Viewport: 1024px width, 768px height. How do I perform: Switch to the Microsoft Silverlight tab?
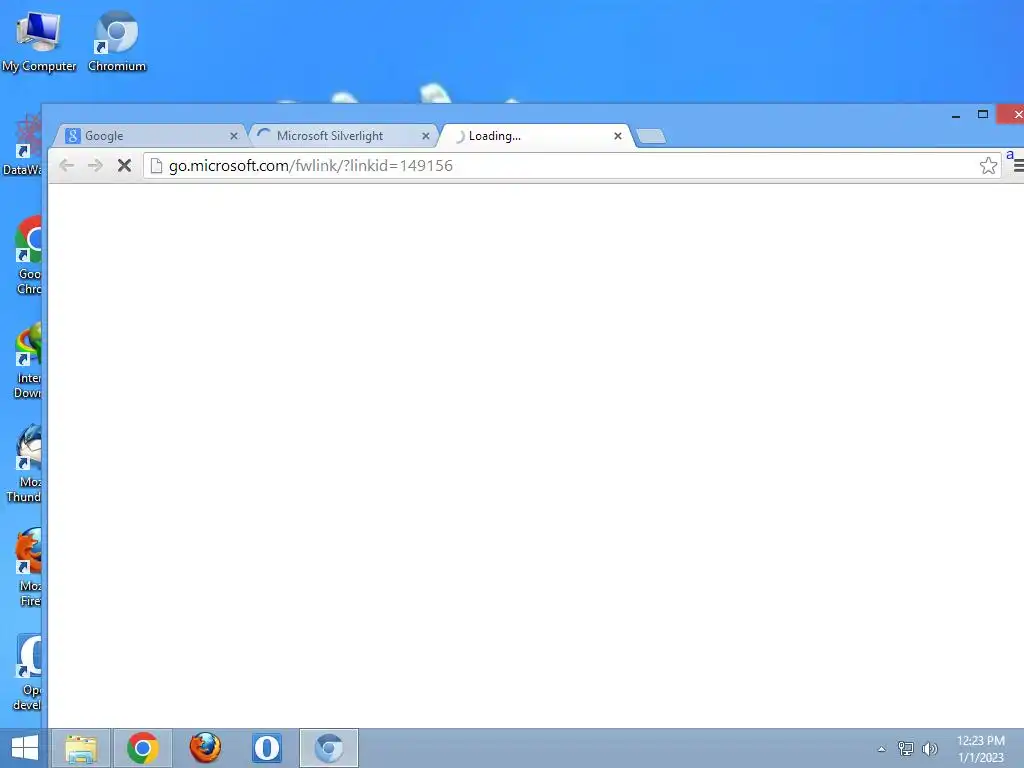click(x=342, y=136)
